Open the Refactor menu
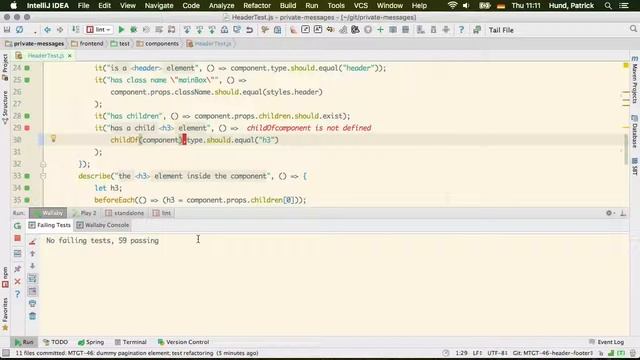 click(257, 6)
